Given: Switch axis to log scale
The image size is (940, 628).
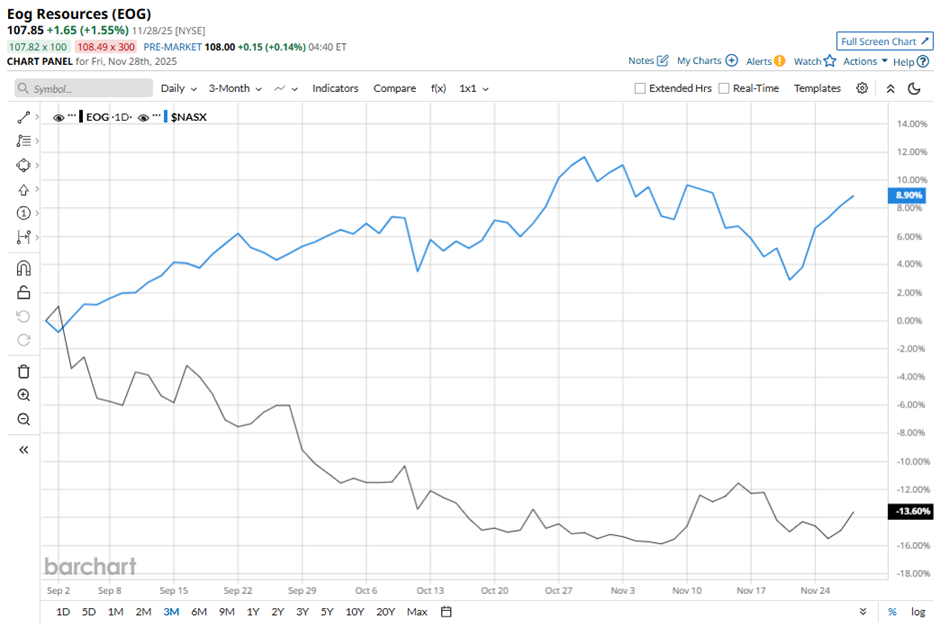Looking at the screenshot, I should pos(918,612).
